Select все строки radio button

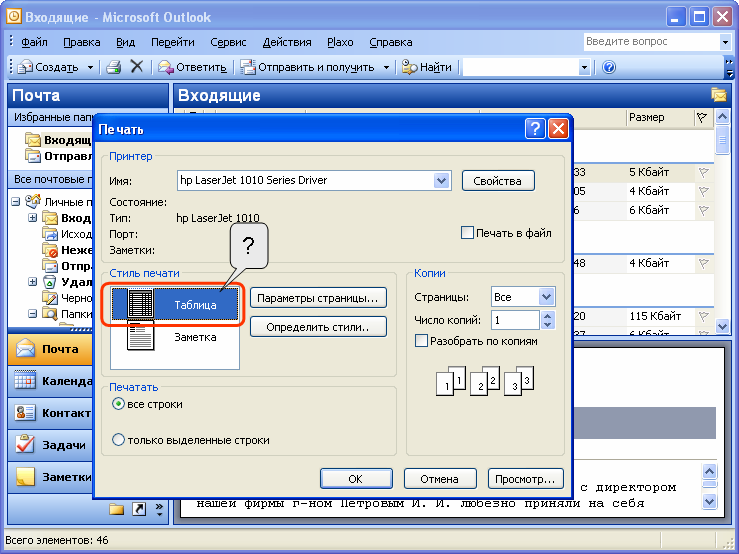click(x=118, y=404)
